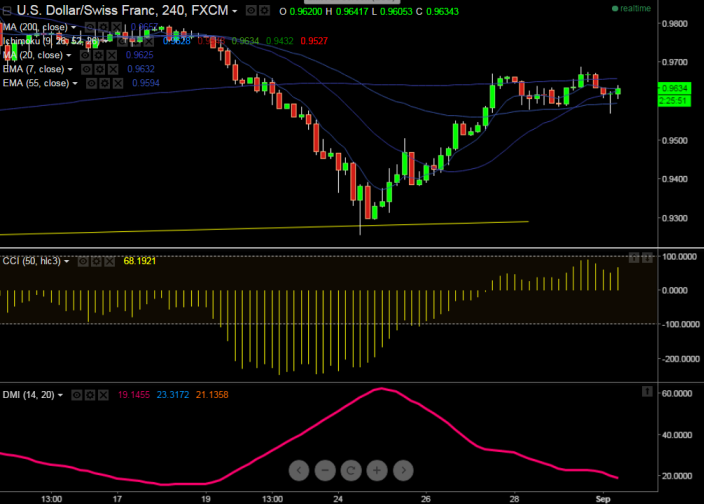Move the CCI pane up with the arrow icon

634,258
